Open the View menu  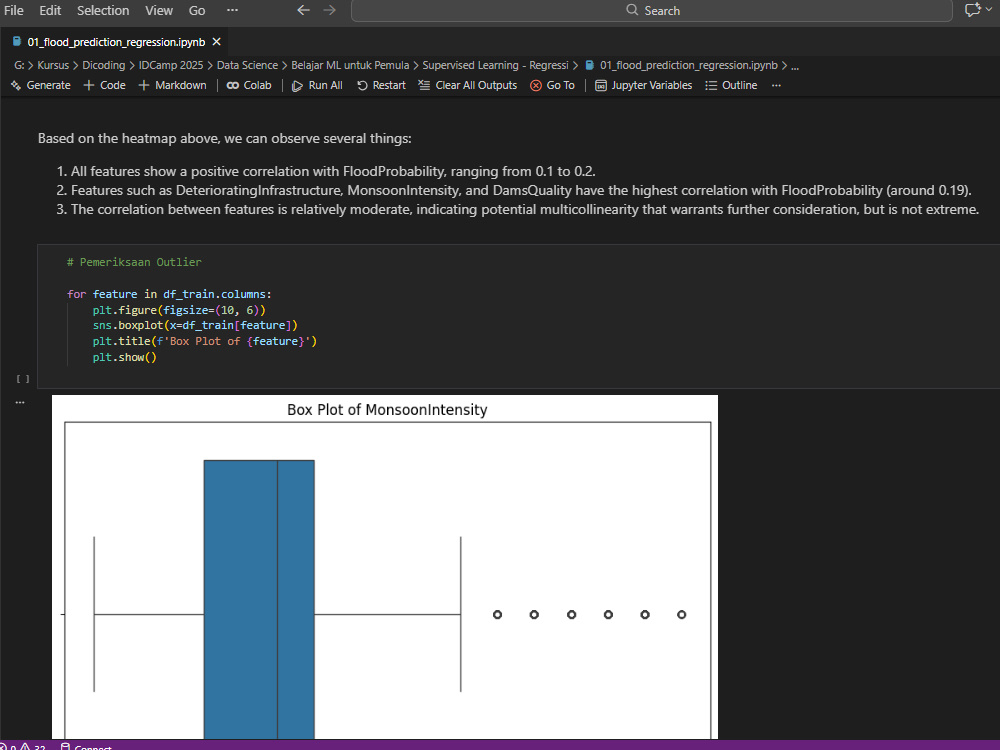click(159, 10)
